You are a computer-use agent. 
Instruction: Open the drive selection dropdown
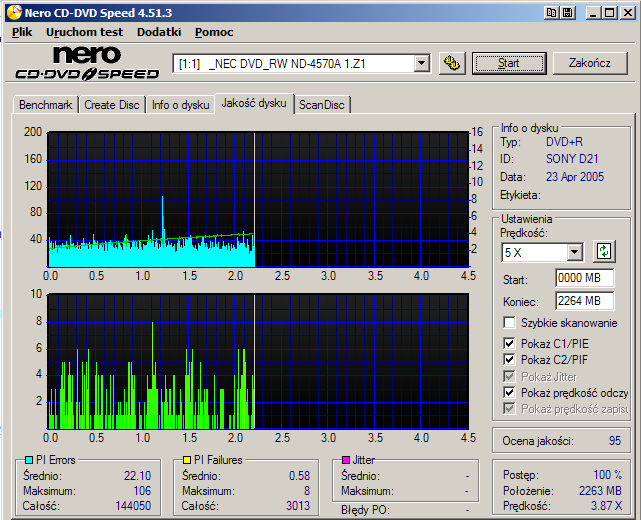(421, 64)
